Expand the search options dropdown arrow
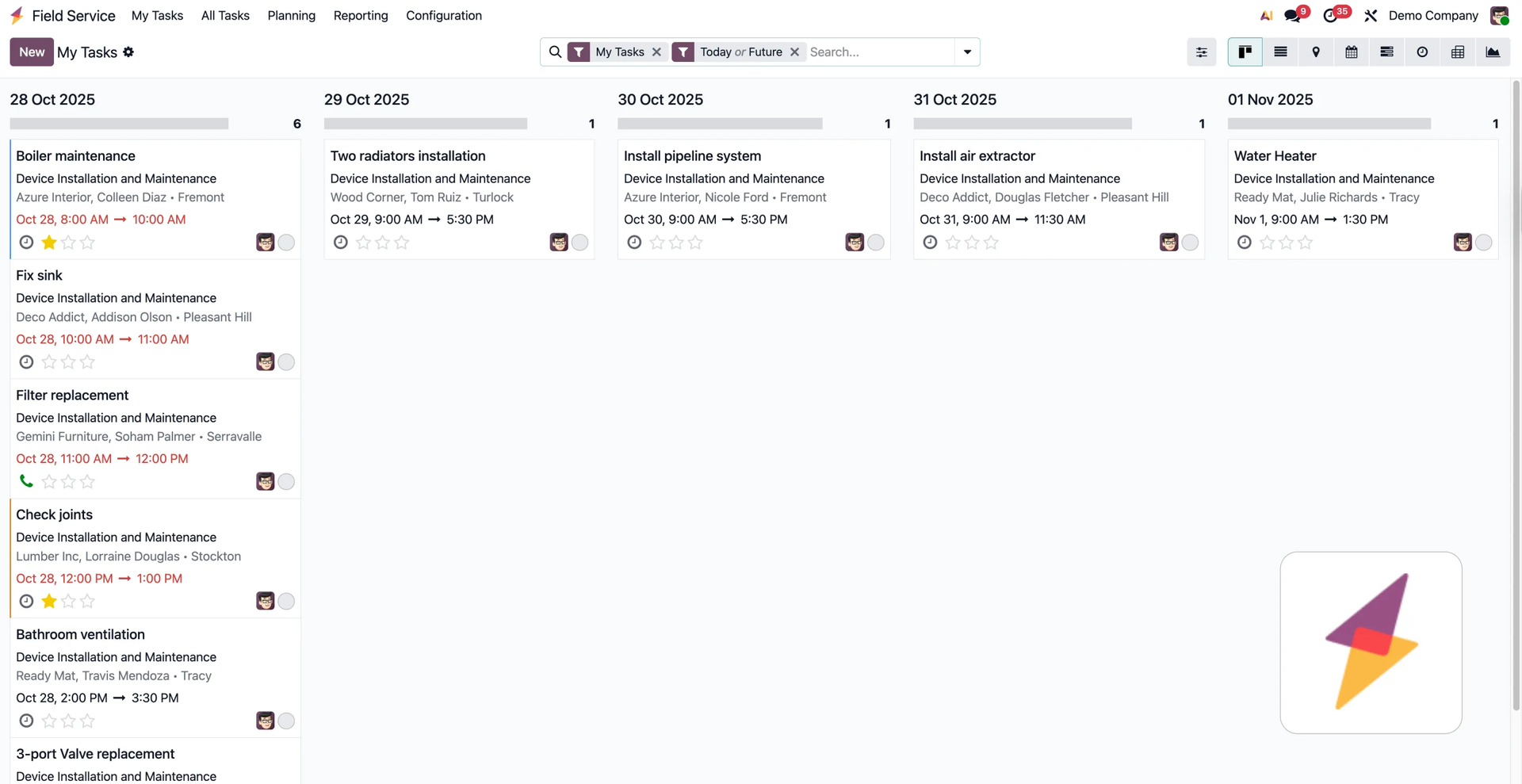 coord(967,52)
